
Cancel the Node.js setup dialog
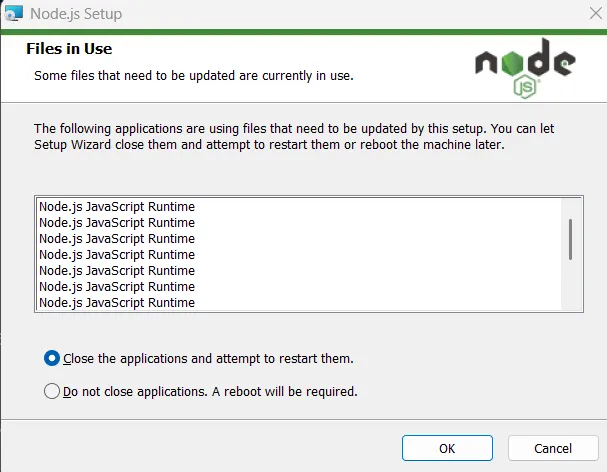pos(553,448)
